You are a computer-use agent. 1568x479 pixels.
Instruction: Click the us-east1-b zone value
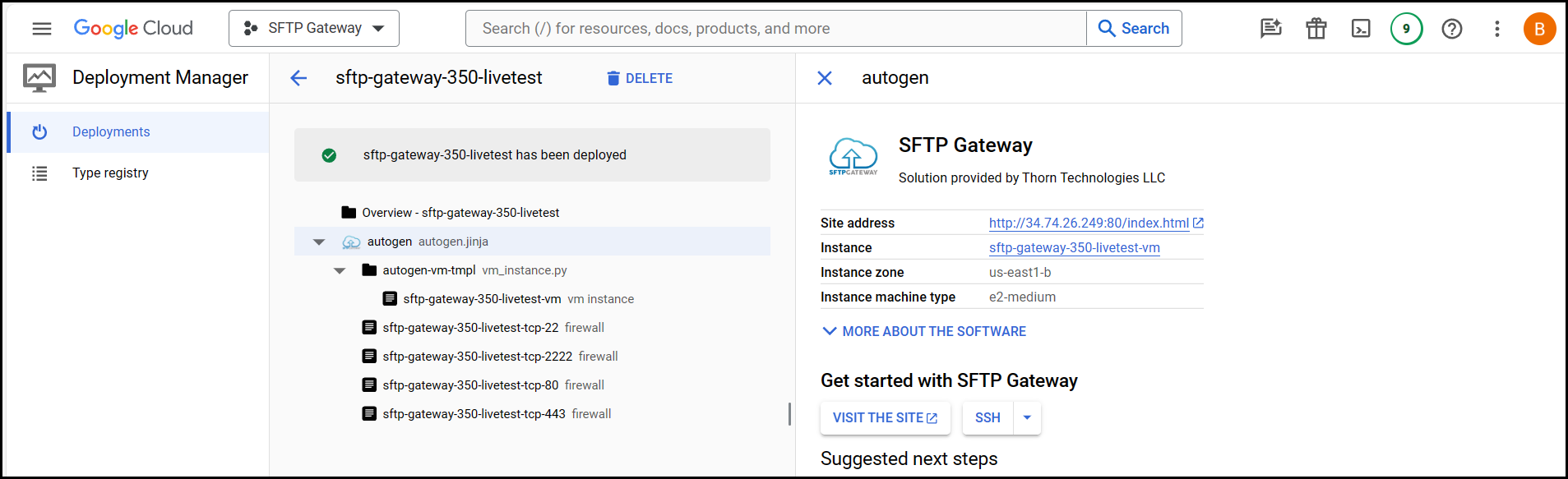tap(1020, 273)
